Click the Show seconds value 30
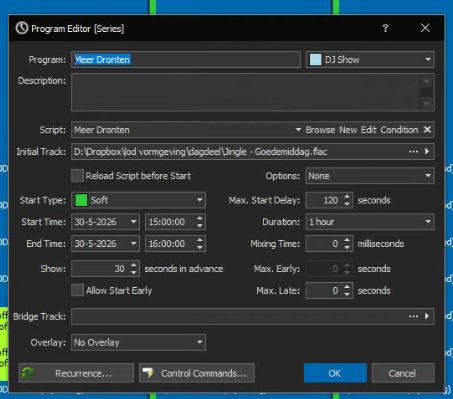This screenshot has width=453, height=399. 119,269
